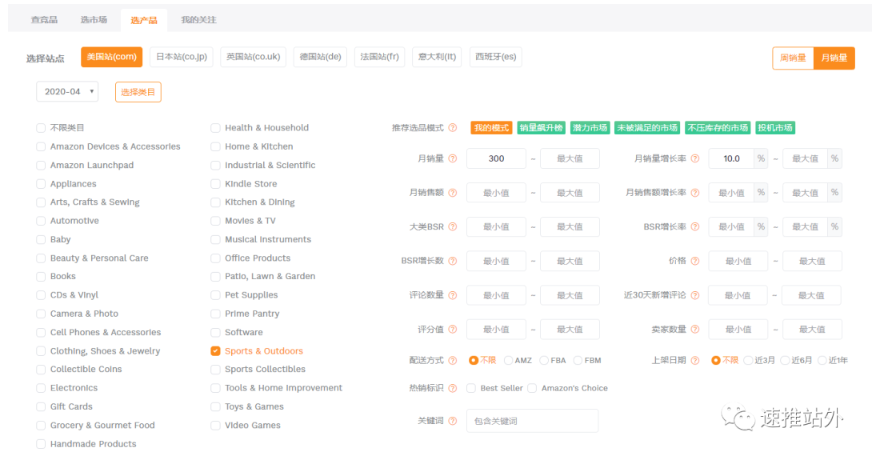Enable Best Seller checkbox

(471, 388)
